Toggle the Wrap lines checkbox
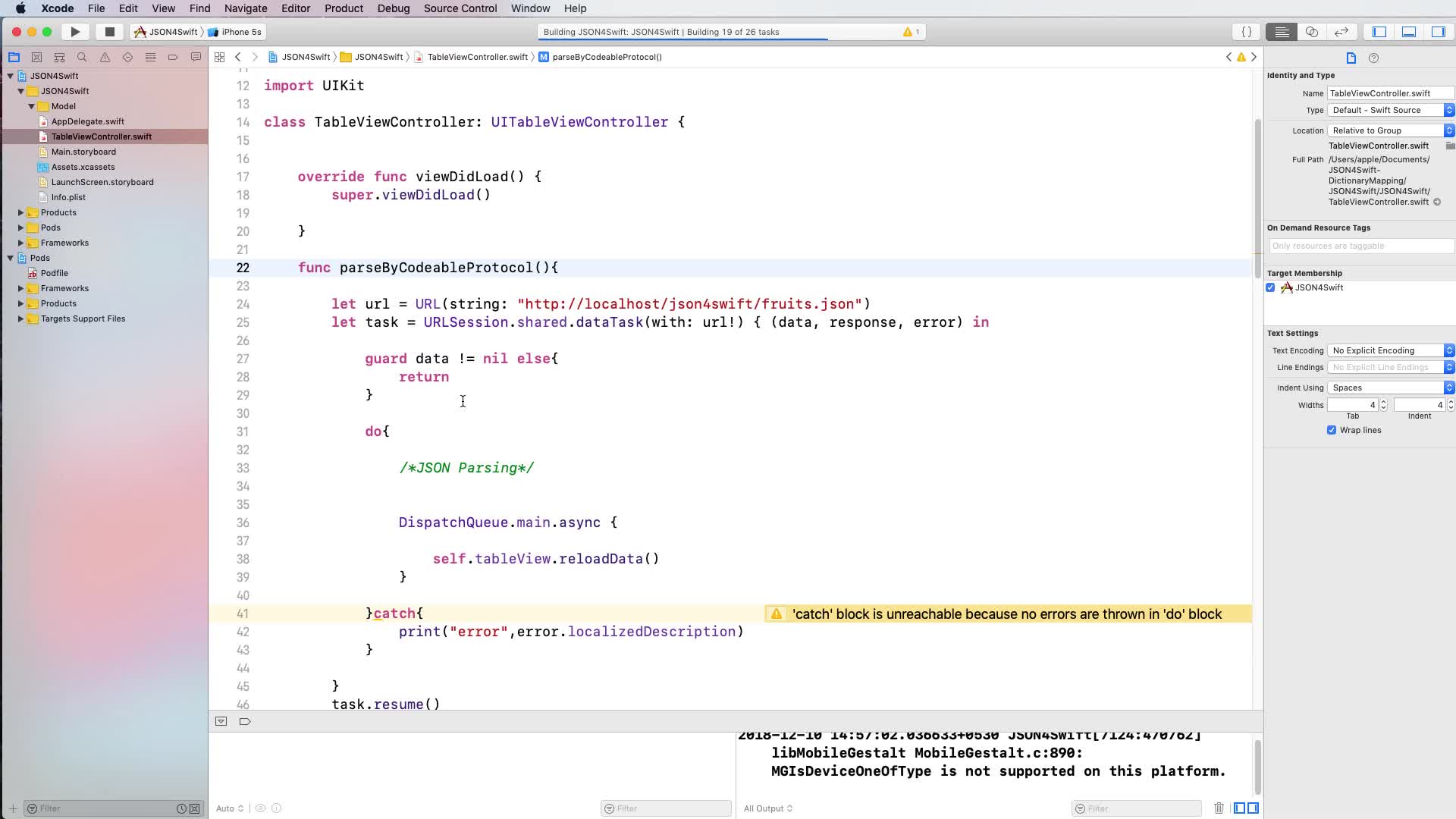 [1331, 430]
